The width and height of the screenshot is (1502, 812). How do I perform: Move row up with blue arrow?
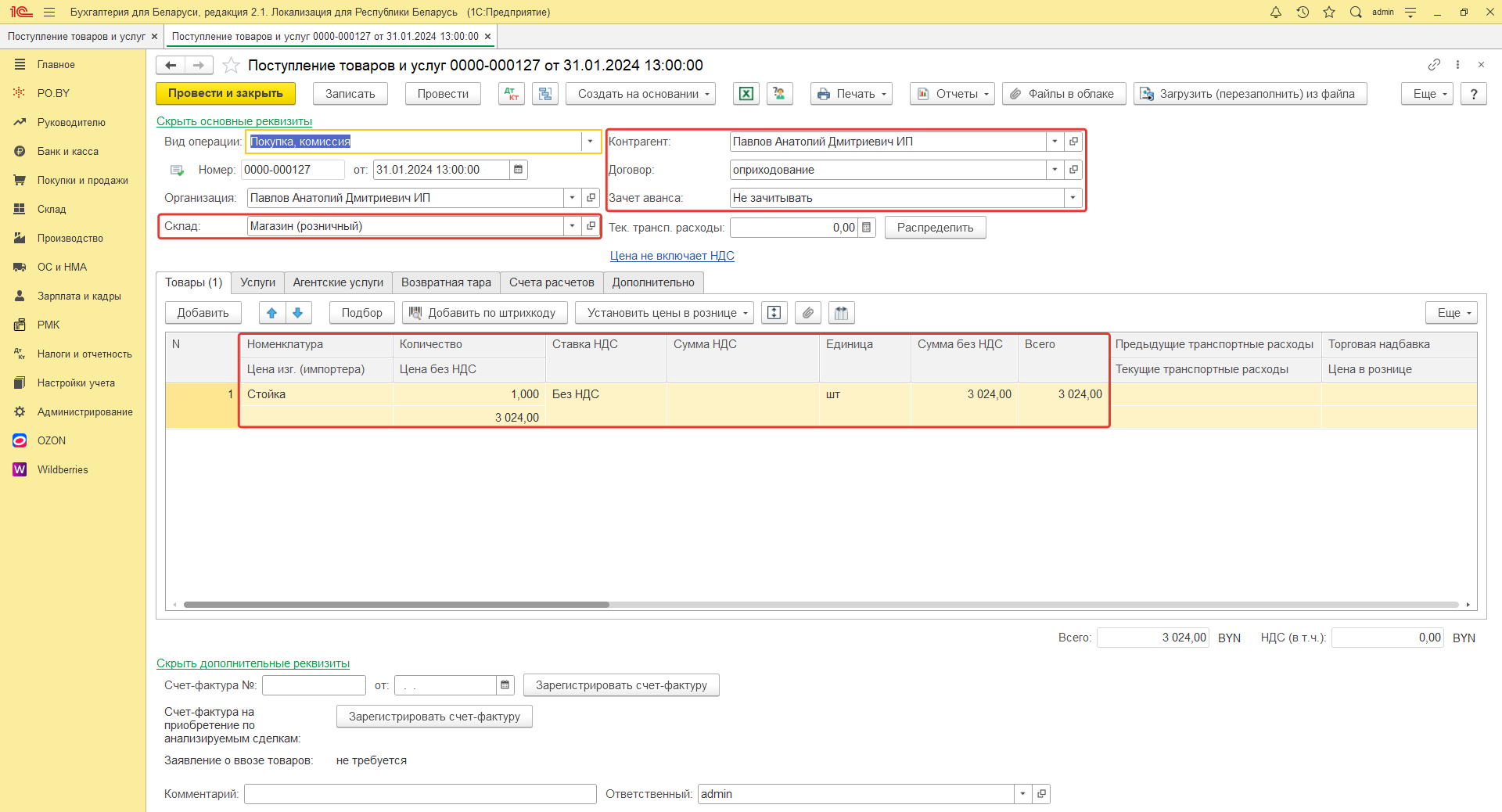pos(271,313)
